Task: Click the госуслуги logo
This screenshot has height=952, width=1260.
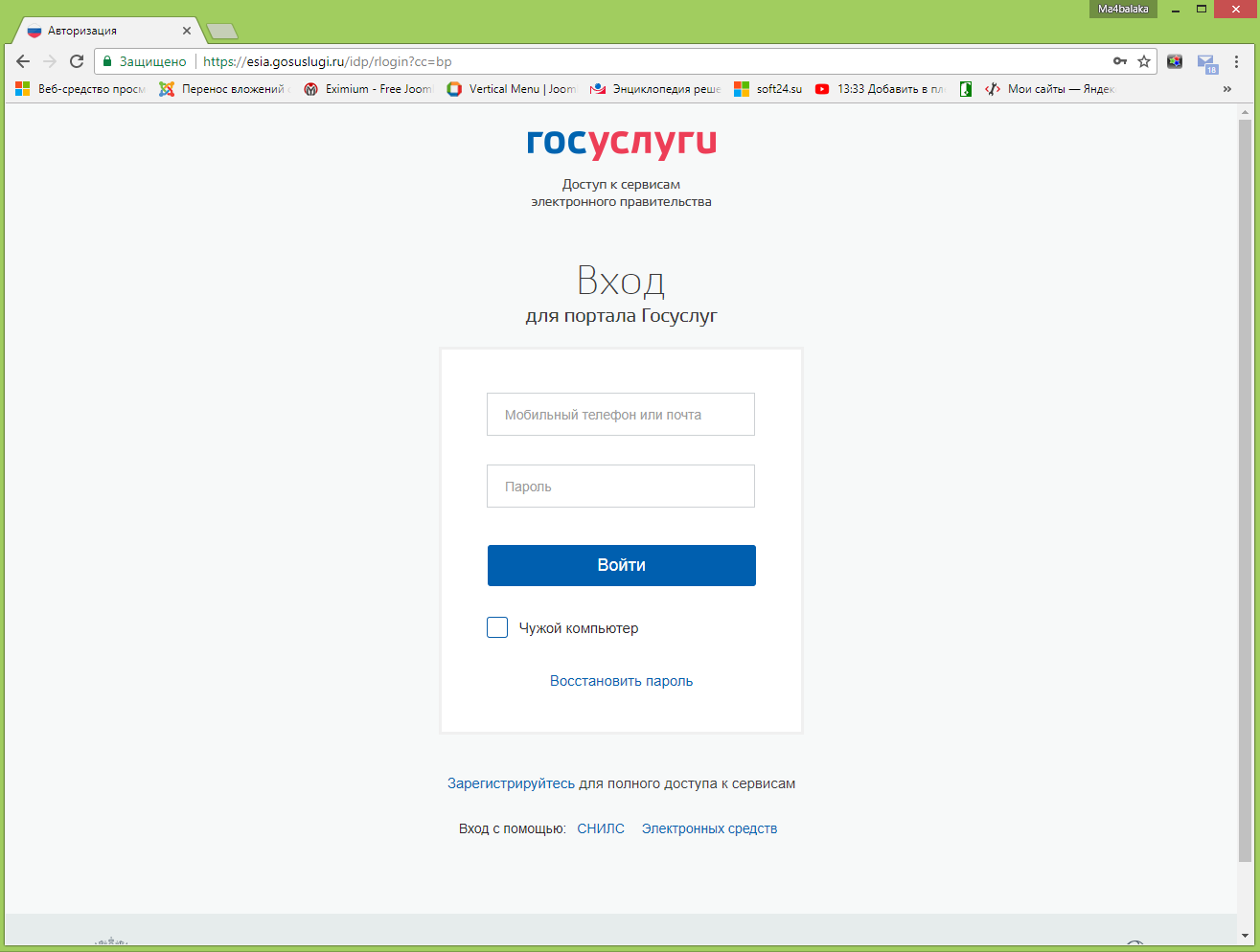Action: coord(621,143)
